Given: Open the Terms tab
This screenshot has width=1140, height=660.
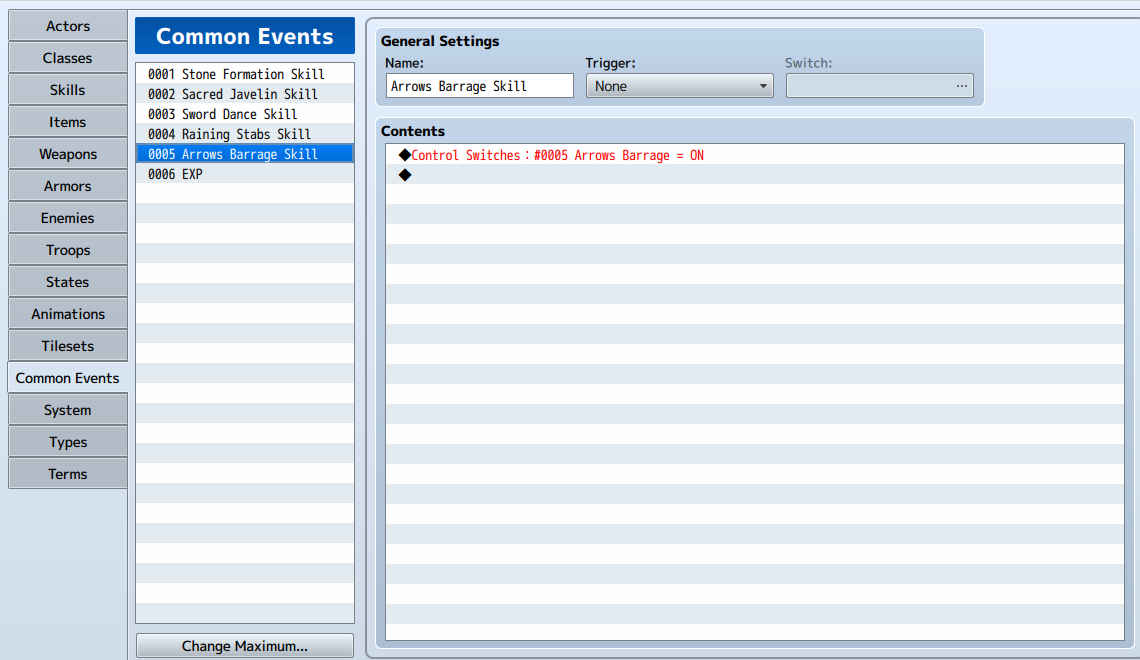Looking at the screenshot, I should (x=68, y=474).
